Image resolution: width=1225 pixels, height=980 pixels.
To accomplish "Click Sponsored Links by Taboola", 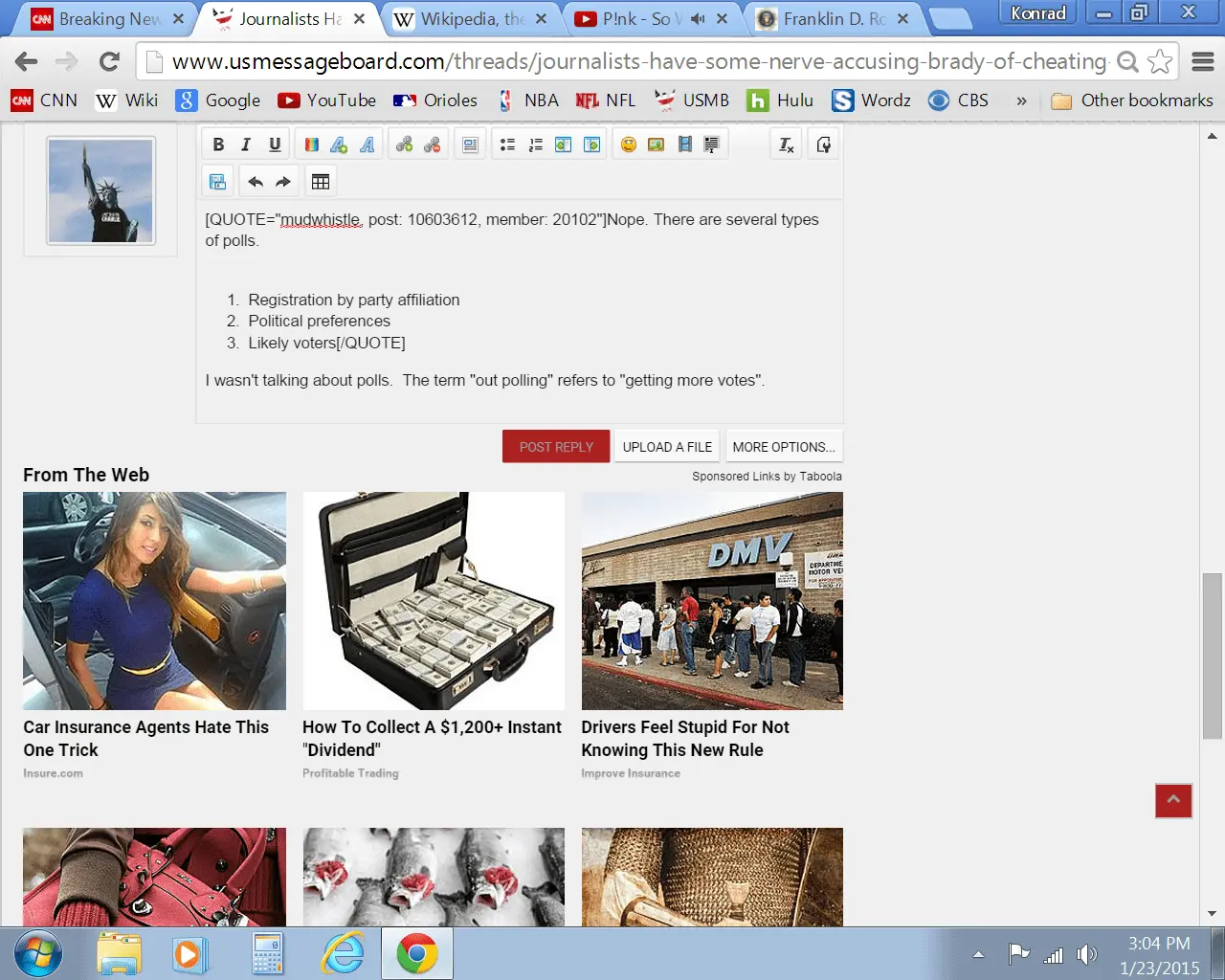I will point(767,477).
